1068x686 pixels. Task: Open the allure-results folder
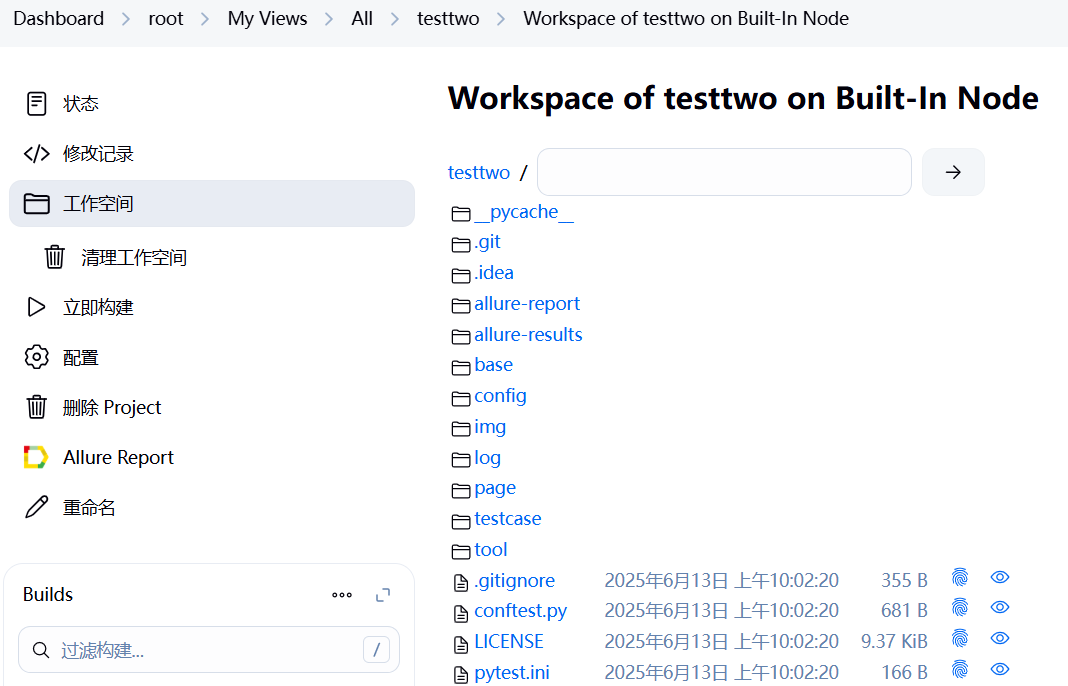click(x=529, y=334)
